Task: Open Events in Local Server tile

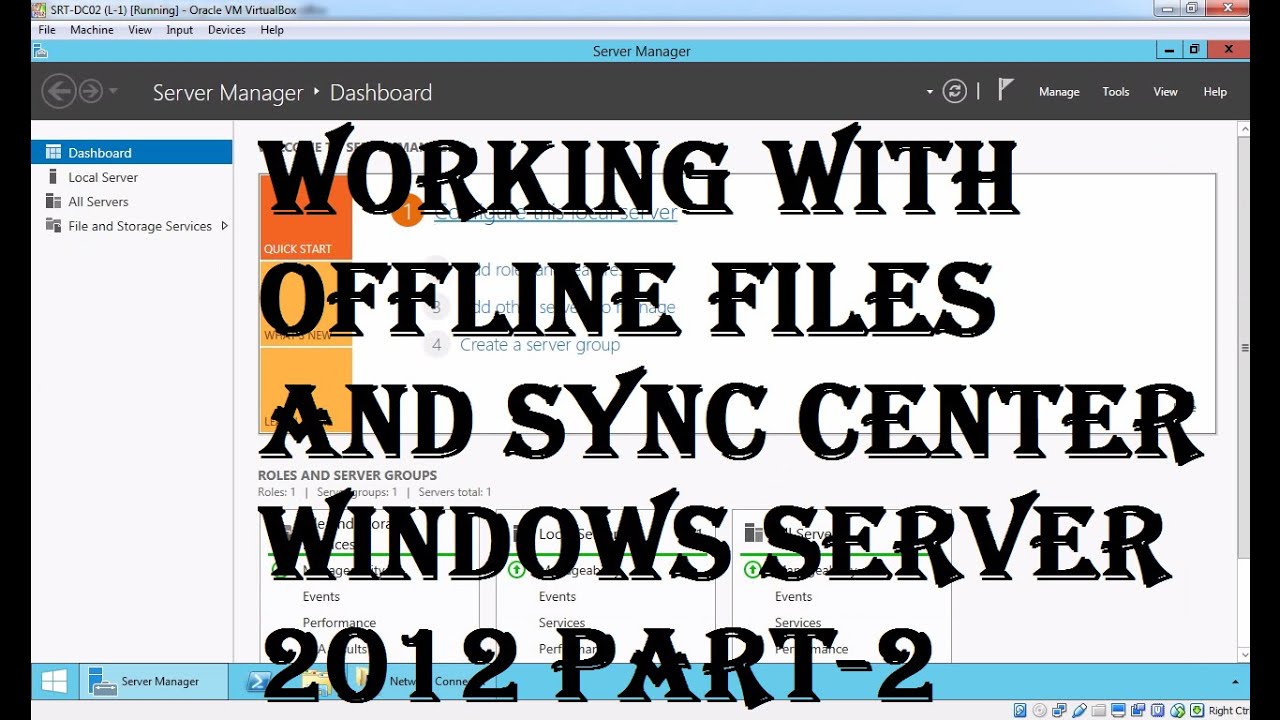Action: click(557, 597)
